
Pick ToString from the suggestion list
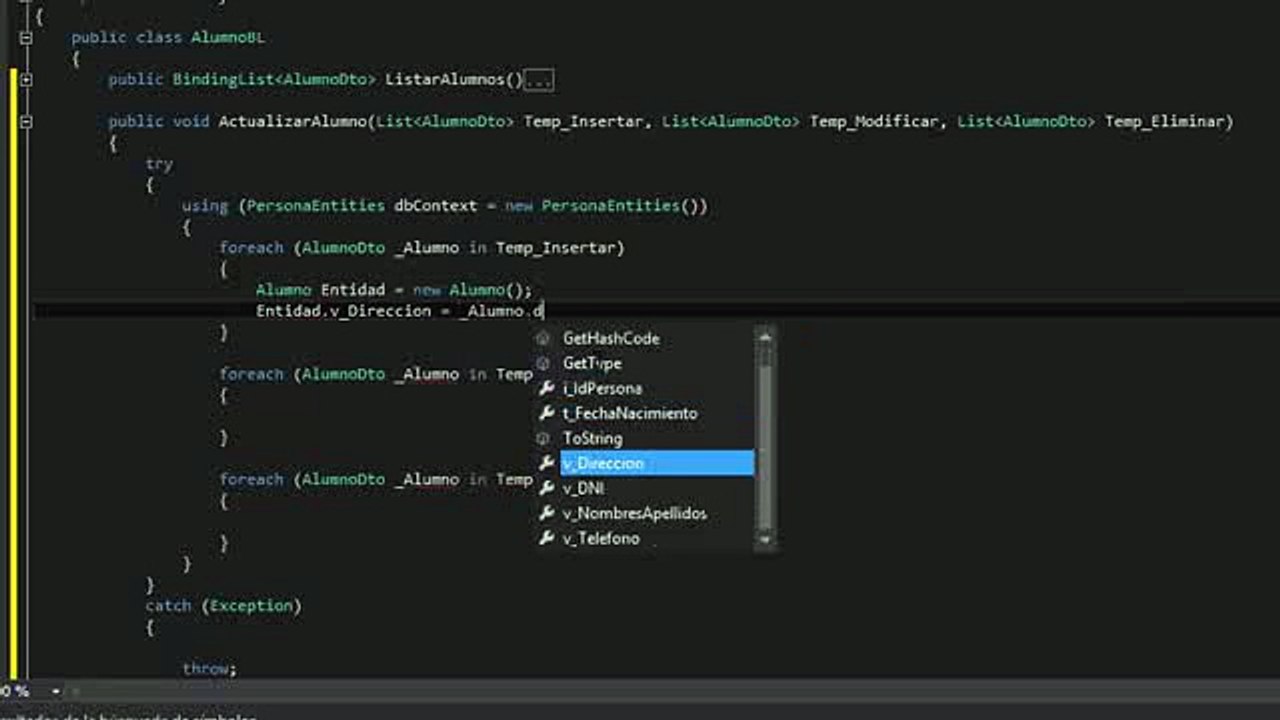click(592, 438)
